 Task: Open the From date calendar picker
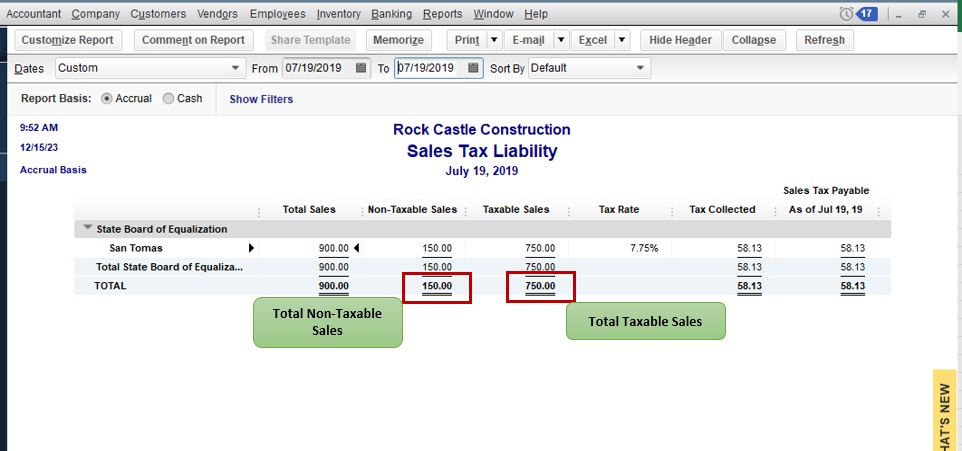pyautogui.click(x=361, y=68)
